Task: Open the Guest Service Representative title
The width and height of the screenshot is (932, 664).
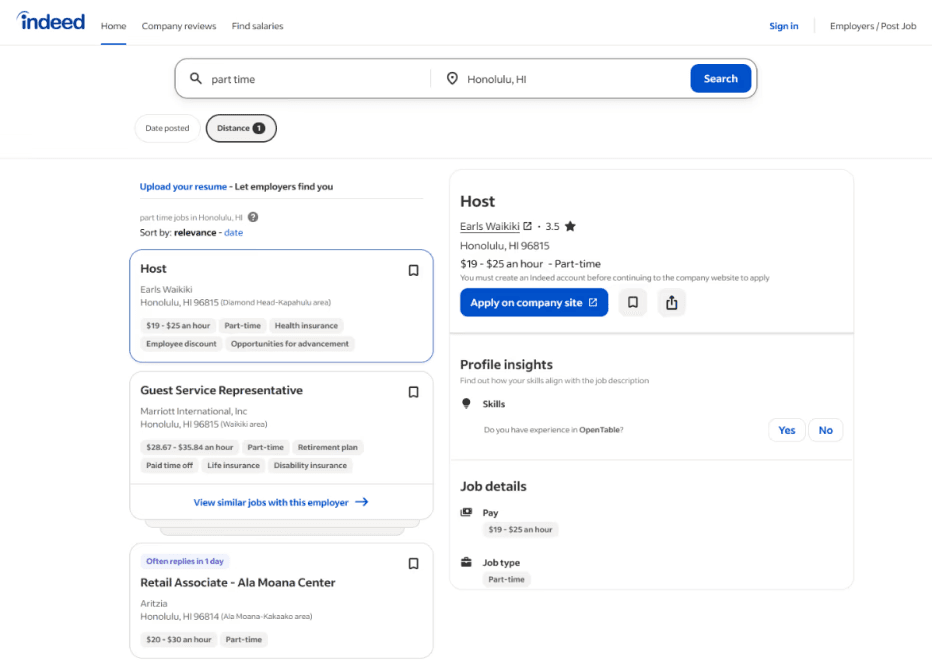Action: tap(221, 391)
